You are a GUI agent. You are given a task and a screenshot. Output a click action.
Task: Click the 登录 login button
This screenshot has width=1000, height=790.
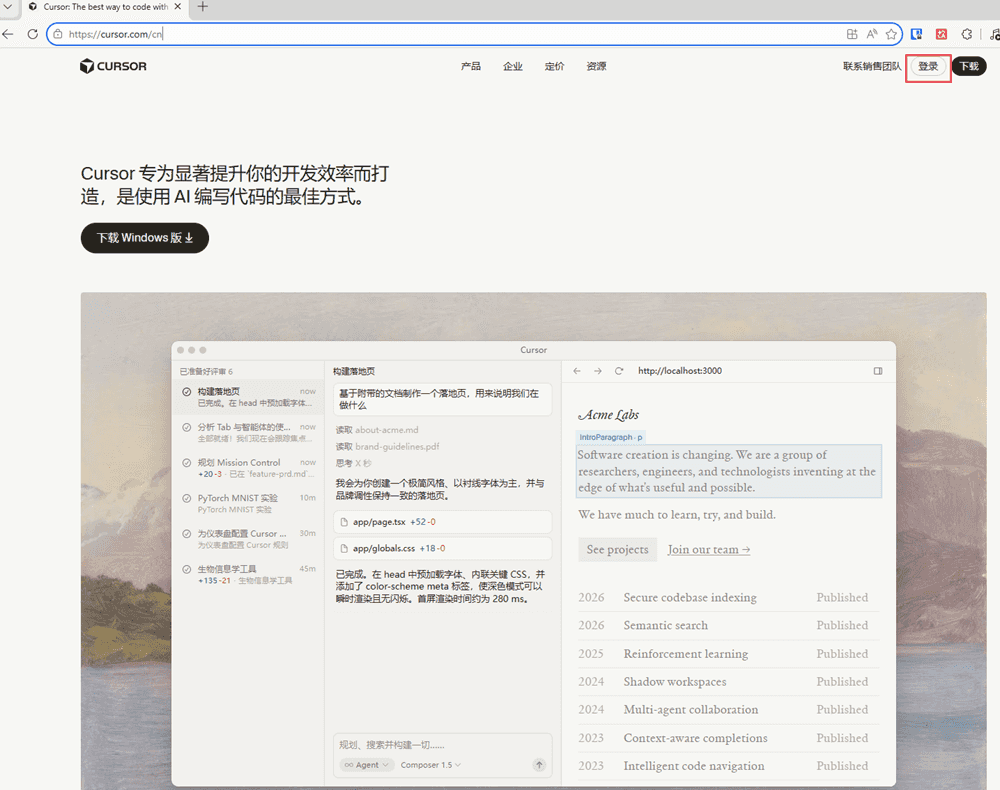click(x=928, y=67)
